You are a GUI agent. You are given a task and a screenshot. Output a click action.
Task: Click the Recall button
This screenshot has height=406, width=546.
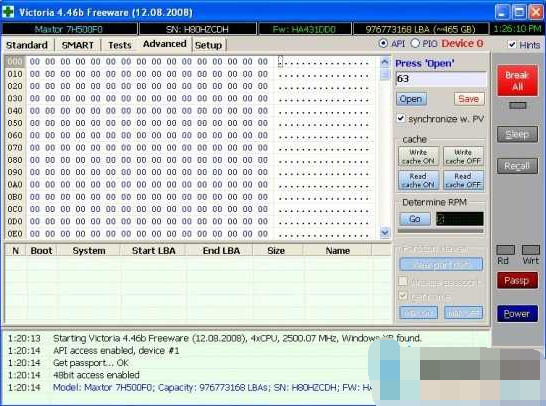(517, 166)
